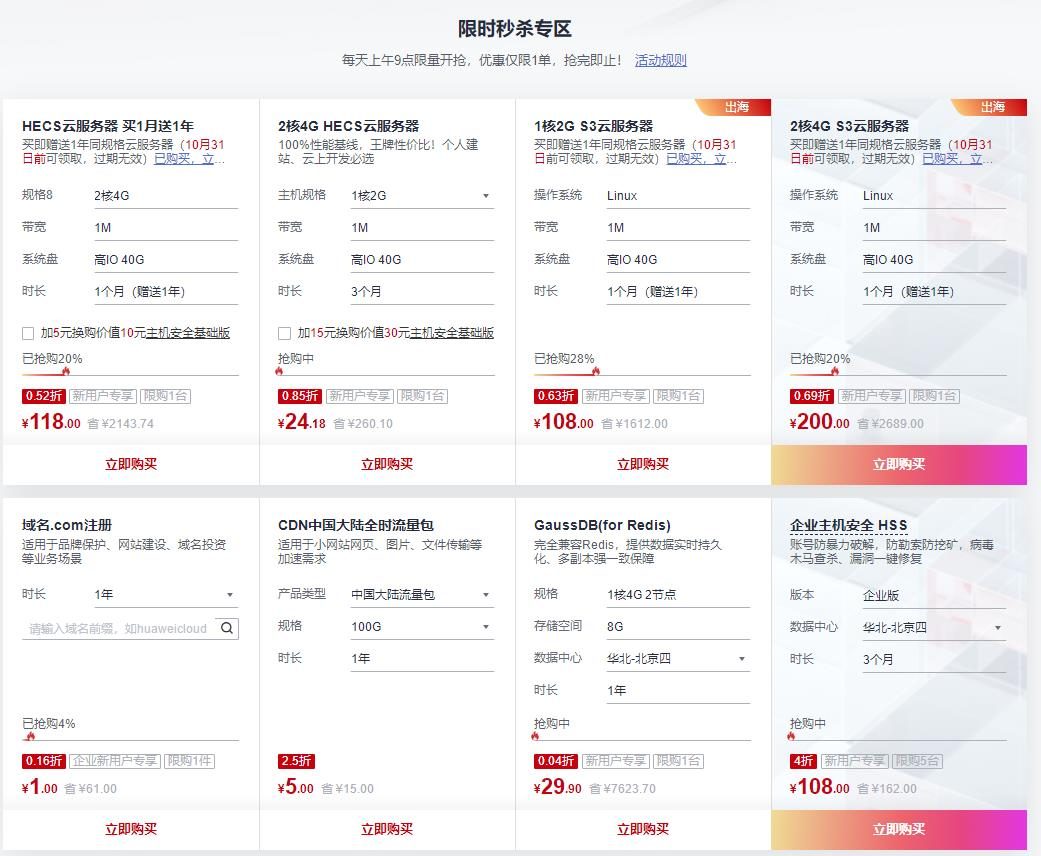Screen dimensions: 1041x856
Task: Expand the 主机规格 1核2G dropdown
Action: (x=422, y=196)
